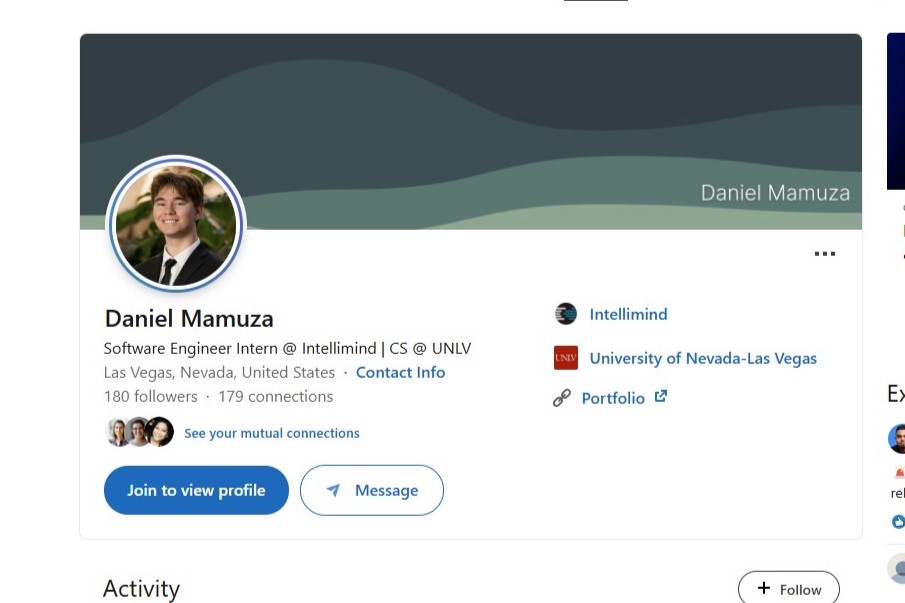Screen dimensions: 905x603
Task: Follow Daniel Mamuza's activity
Action: click(788, 588)
